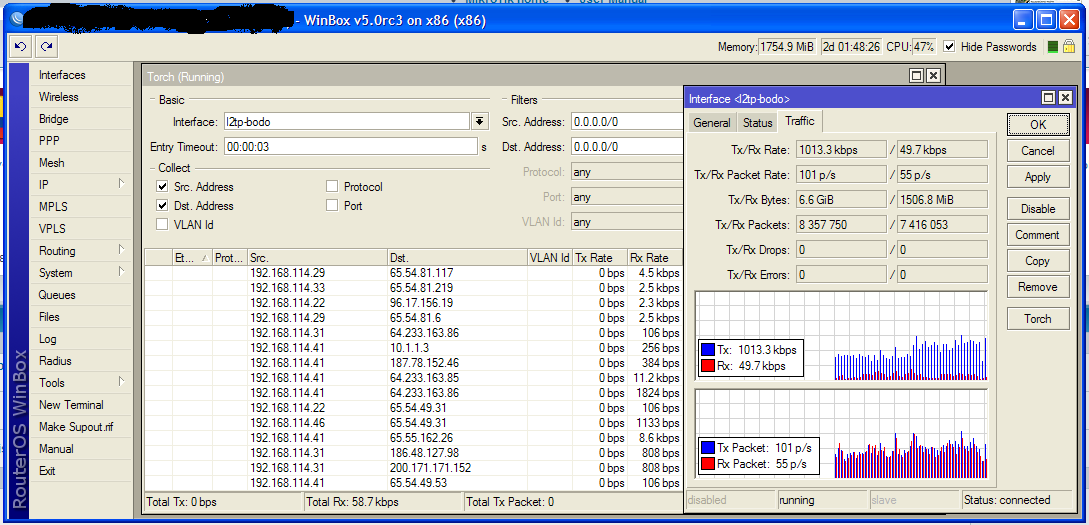The image size is (1089, 525).
Task: Click the Disable button
Action: pyautogui.click(x=1038, y=208)
